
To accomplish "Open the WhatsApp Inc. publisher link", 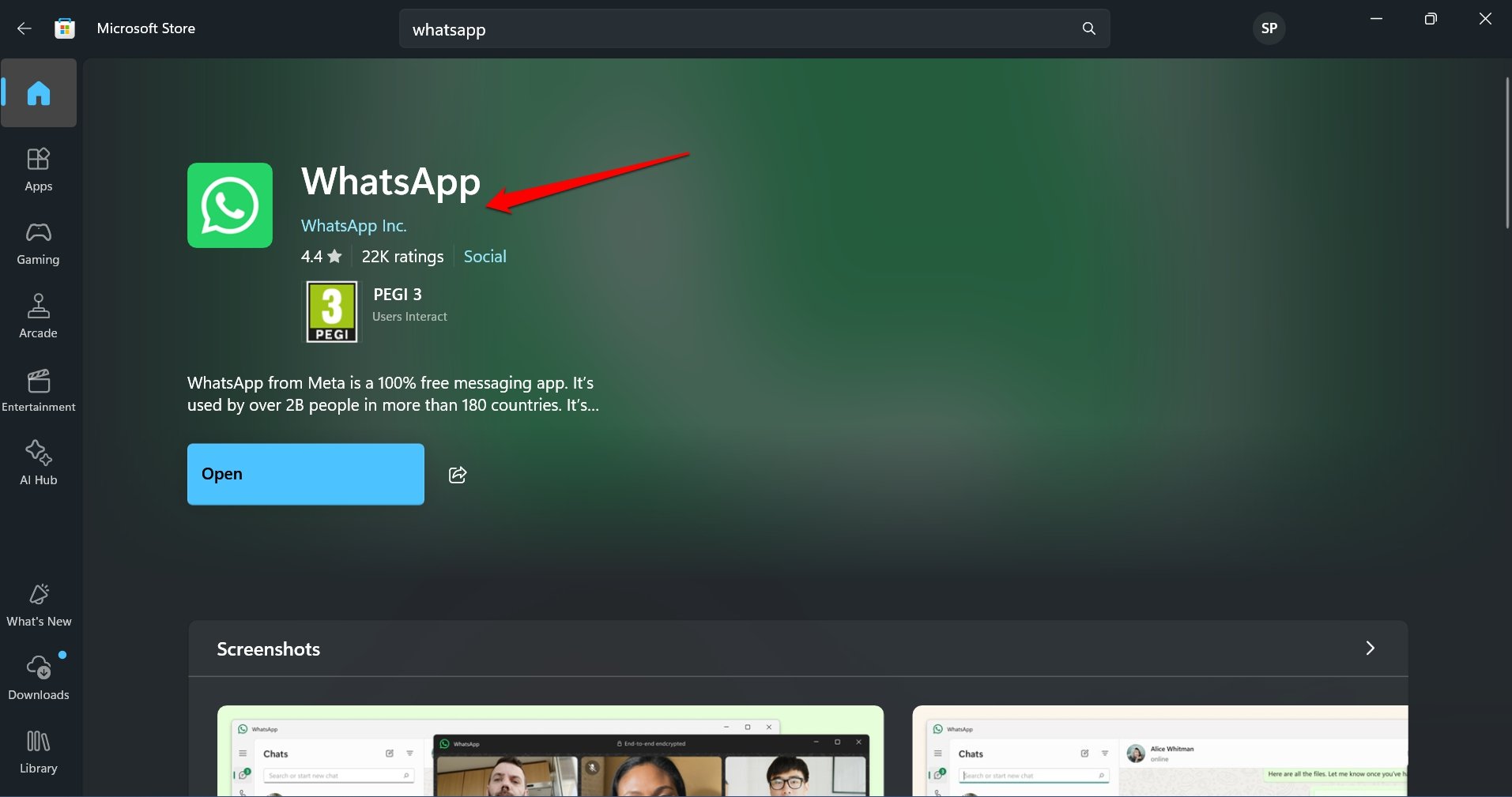I will (354, 226).
